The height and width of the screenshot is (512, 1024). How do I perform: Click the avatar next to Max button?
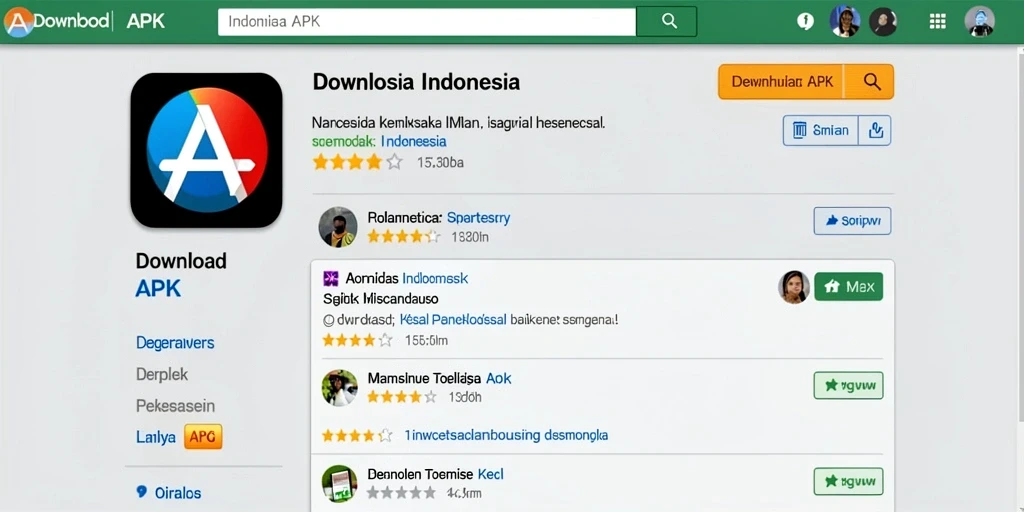[x=793, y=287]
